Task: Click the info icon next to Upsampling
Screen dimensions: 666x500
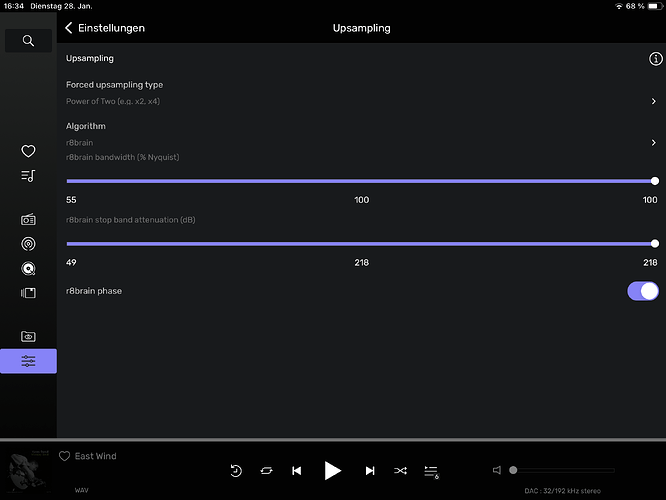Action: 656,59
